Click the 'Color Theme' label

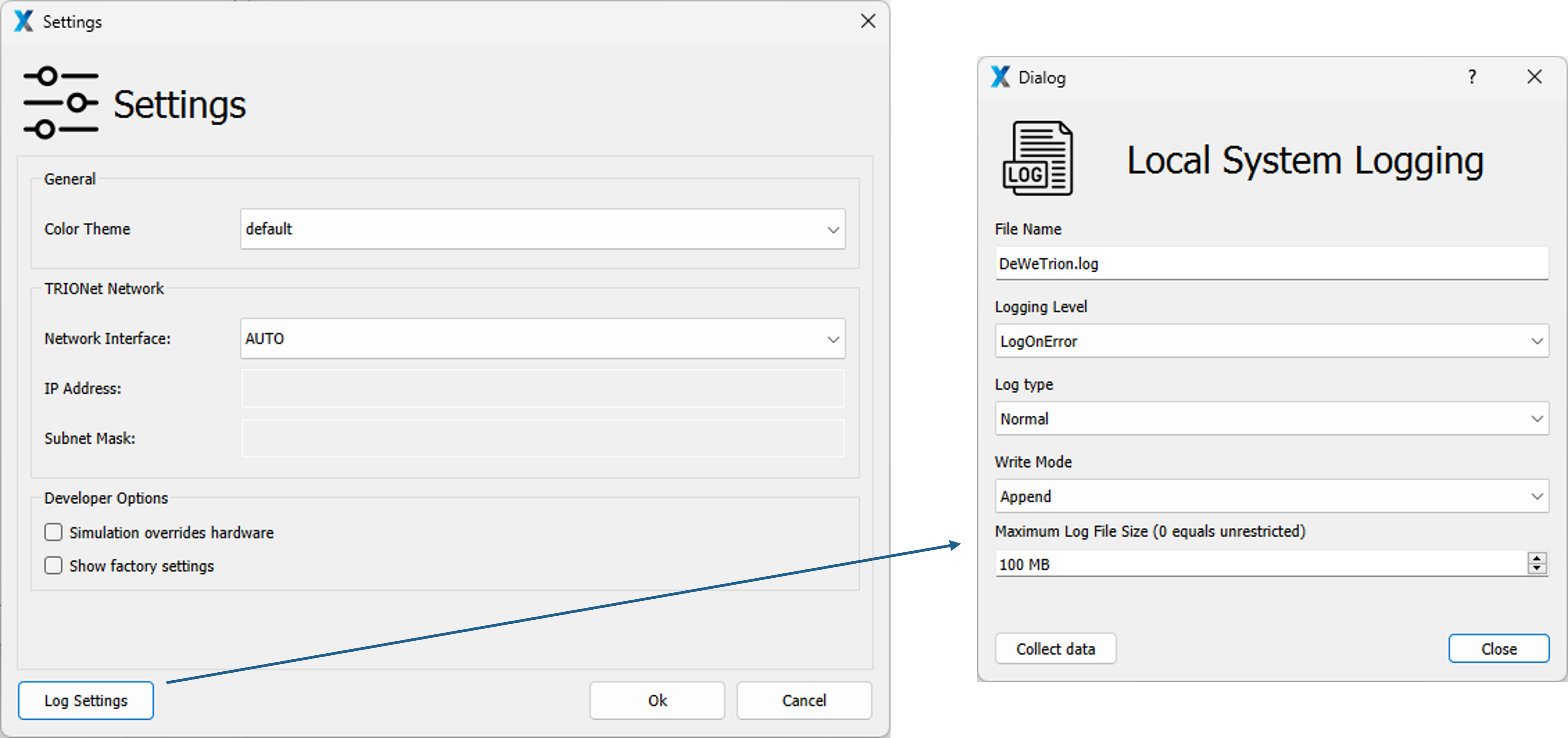pos(87,229)
